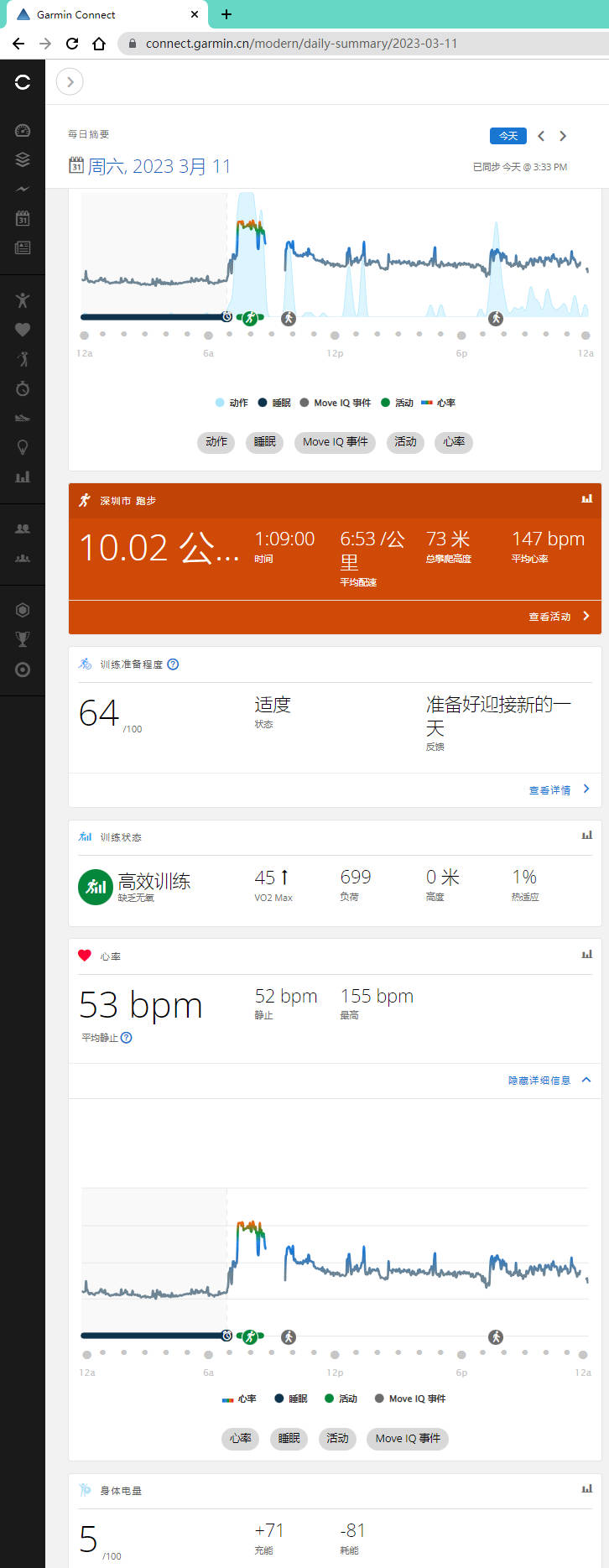
Task: Click the browser address bar URL
Action: pyautogui.click(x=301, y=44)
